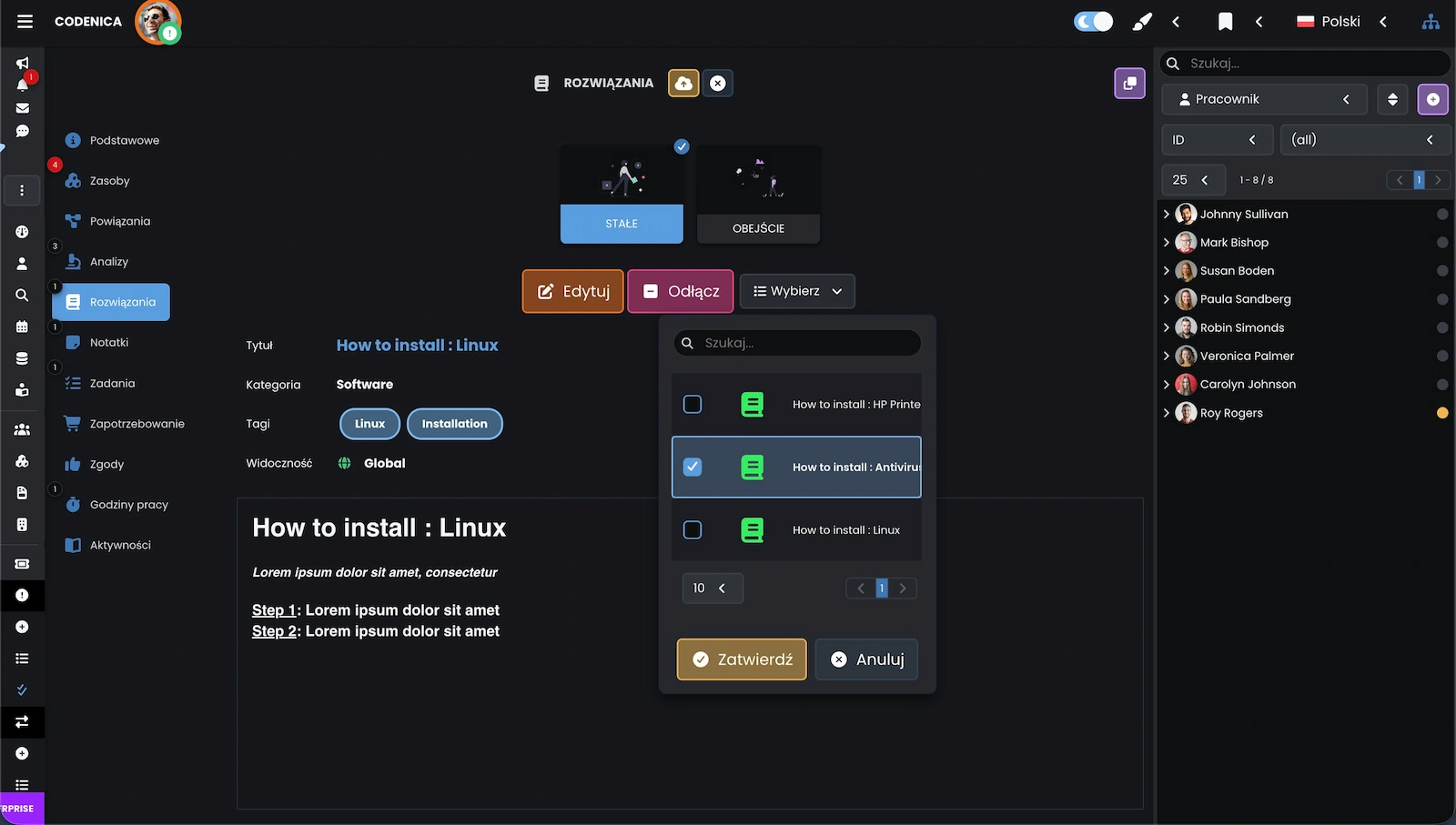
Task: Uncheck the How to install Antivirus checkbox
Action: click(x=693, y=468)
